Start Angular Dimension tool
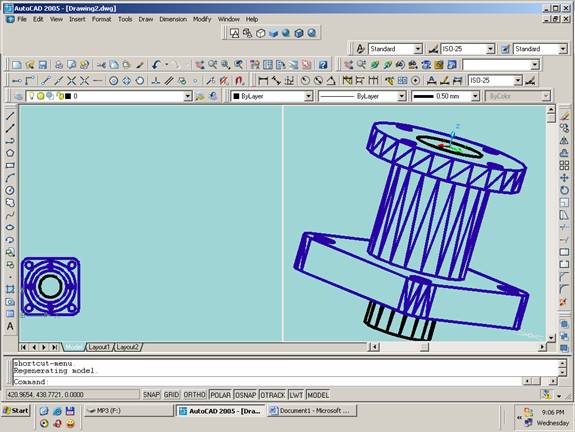575x432 pixels. point(331,81)
